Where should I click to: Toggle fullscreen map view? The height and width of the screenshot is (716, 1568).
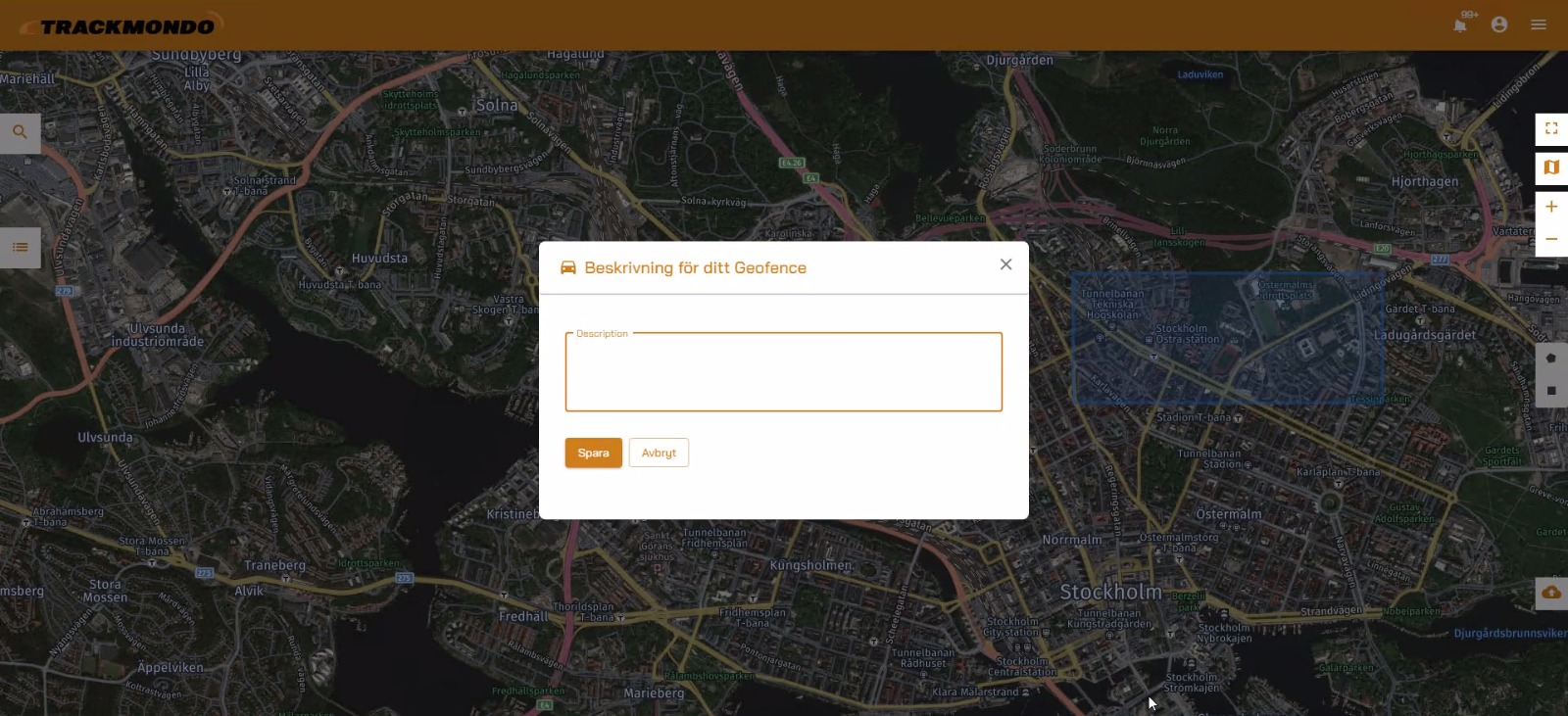1551,128
